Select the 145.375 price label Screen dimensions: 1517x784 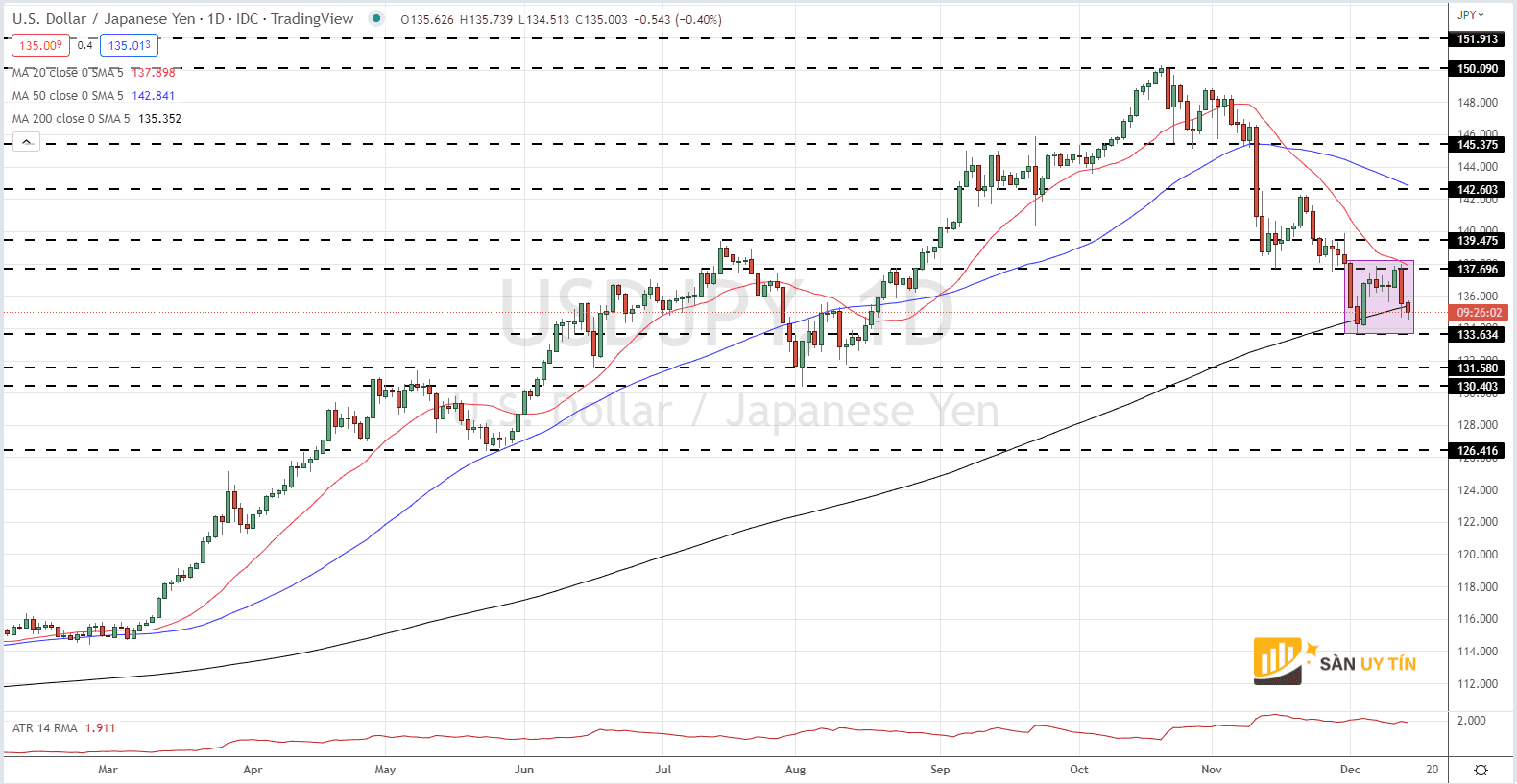pyautogui.click(x=1478, y=145)
